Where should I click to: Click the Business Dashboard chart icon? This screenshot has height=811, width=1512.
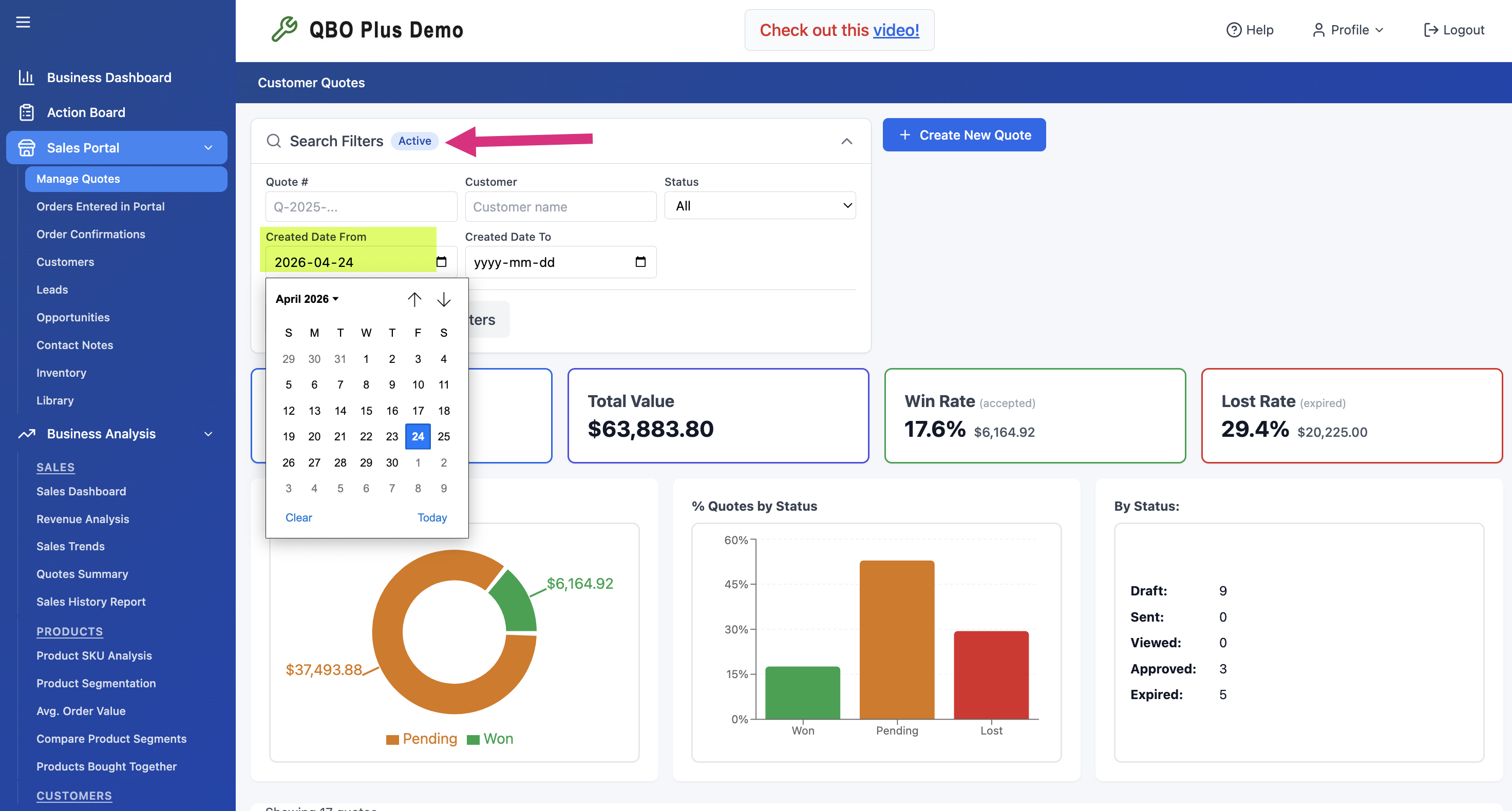point(26,78)
